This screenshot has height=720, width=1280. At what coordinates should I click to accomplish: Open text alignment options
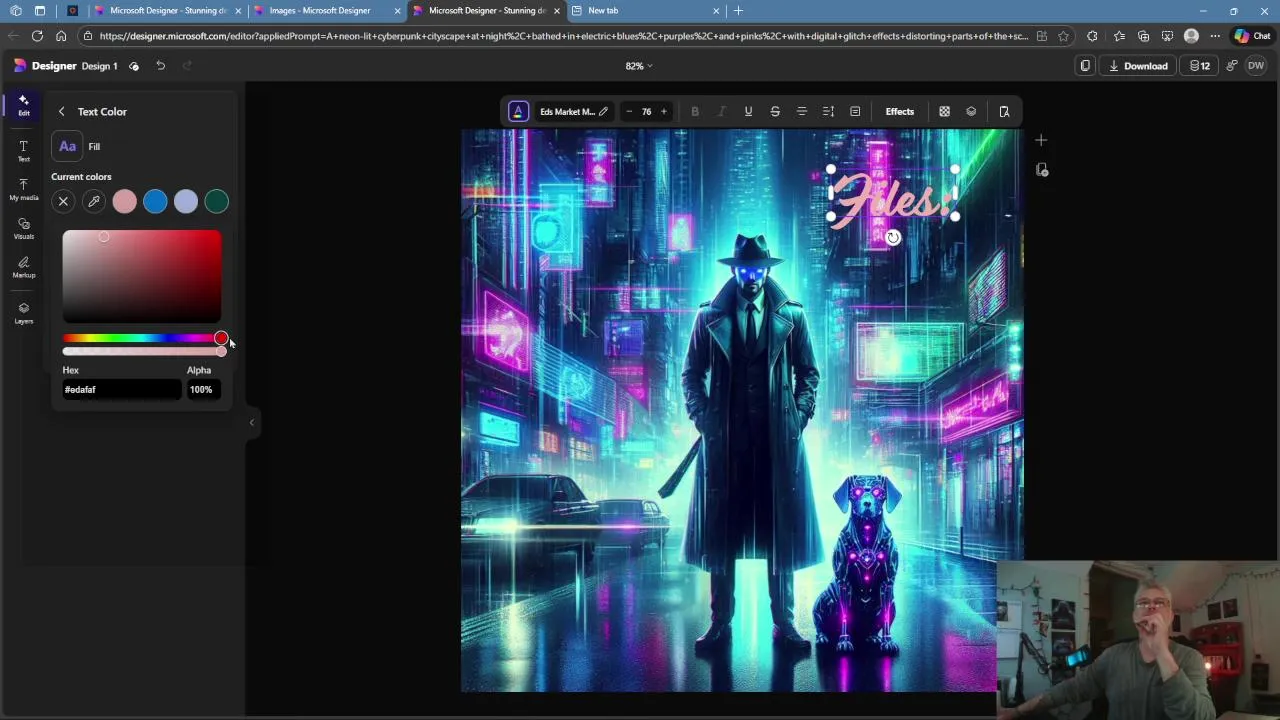(x=802, y=112)
